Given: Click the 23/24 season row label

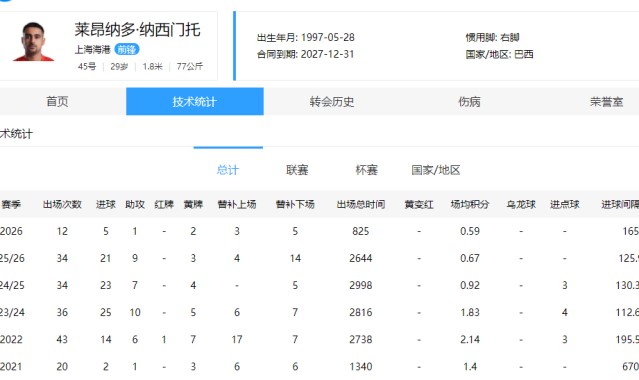Looking at the screenshot, I should [12, 312].
